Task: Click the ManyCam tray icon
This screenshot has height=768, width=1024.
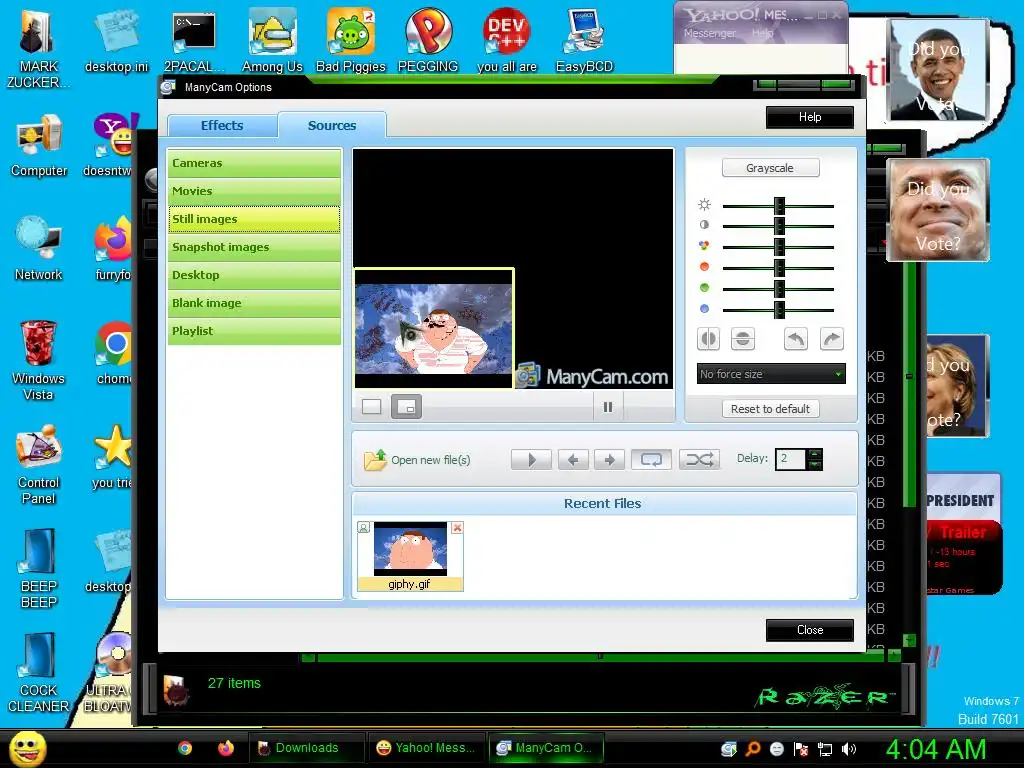Action: coord(729,749)
